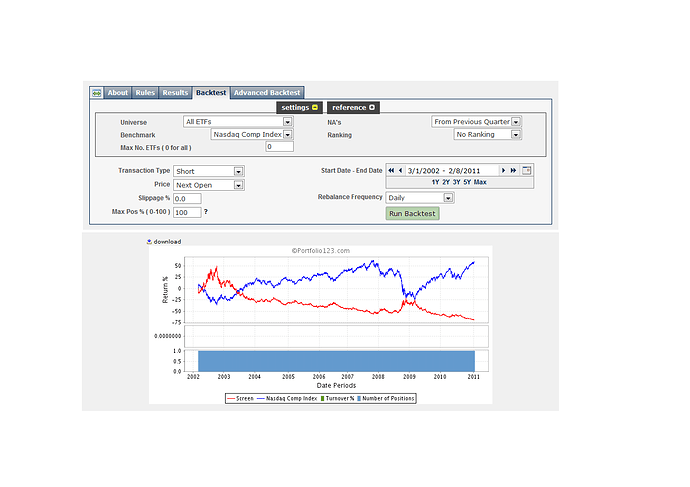Viewport: 690px width, 487px height.
Task: Select the 3Y period shortcut
Action: point(456,182)
